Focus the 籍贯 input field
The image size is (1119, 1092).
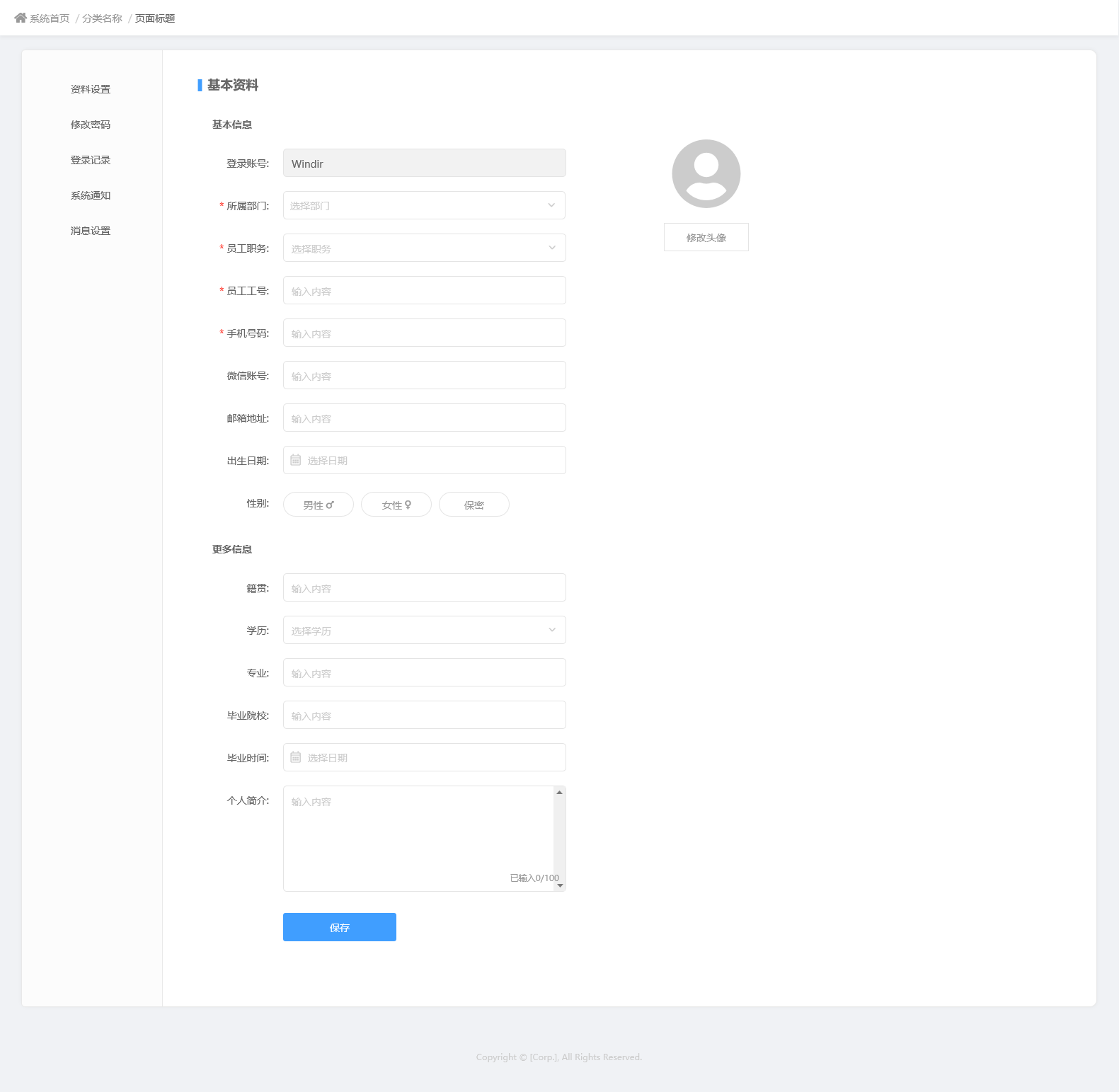[x=425, y=587]
